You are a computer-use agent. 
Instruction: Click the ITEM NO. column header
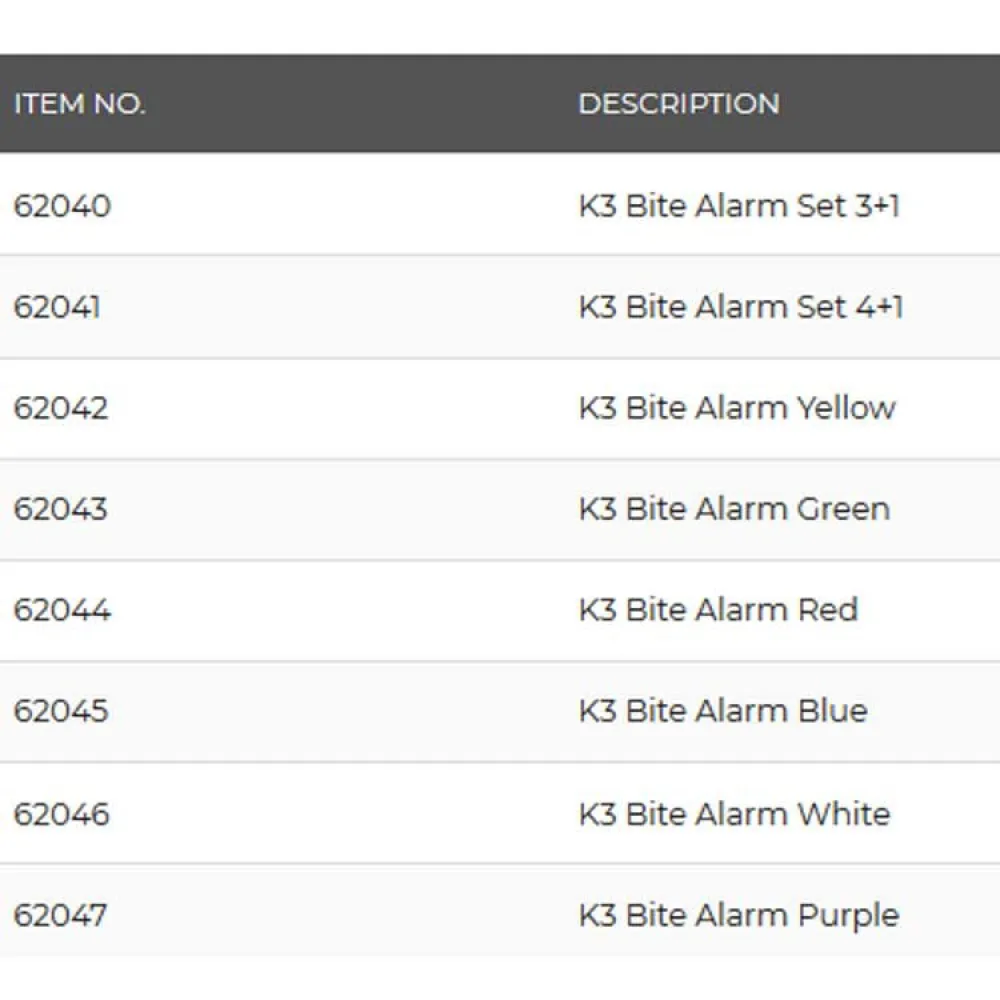(79, 104)
